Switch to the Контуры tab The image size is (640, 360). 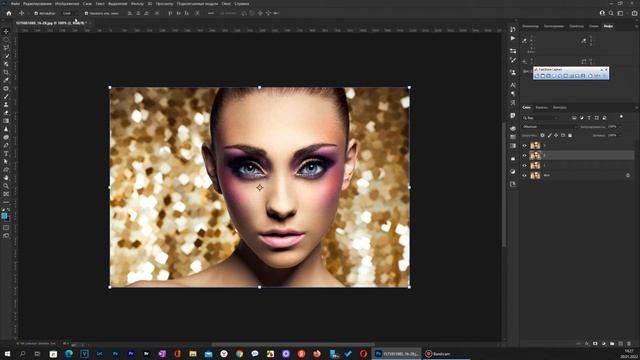coord(560,107)
